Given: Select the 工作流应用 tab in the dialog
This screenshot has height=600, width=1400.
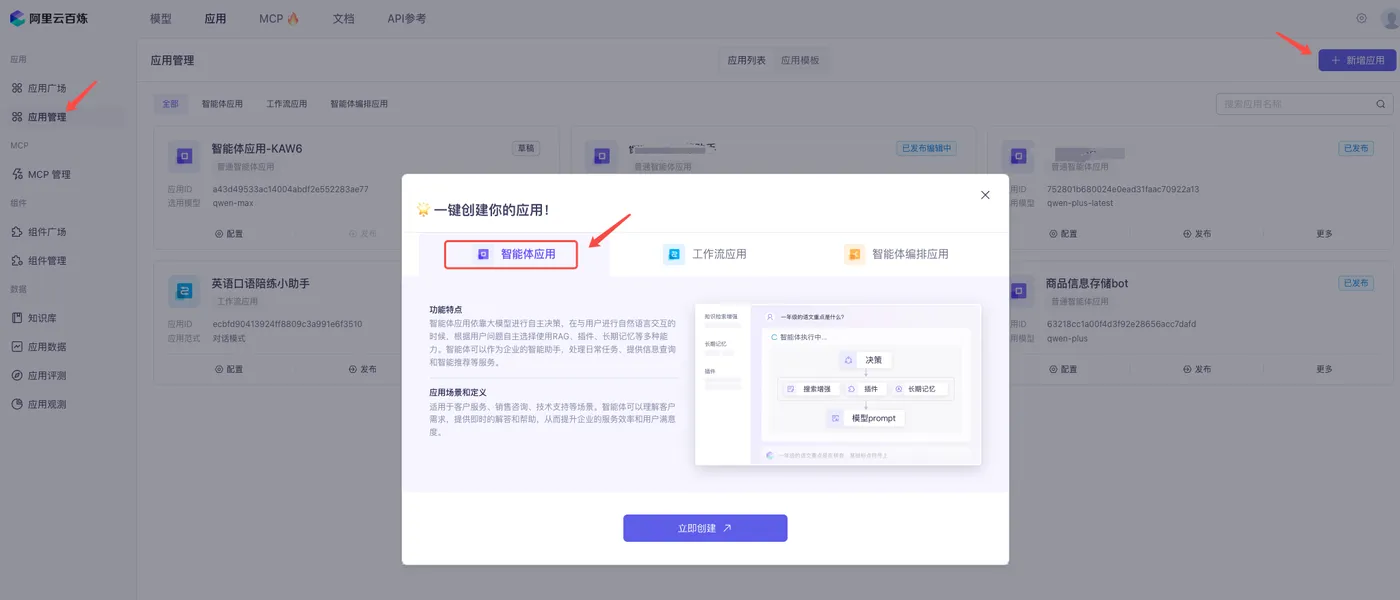Looking at the screenshot, I should tap(705, 254).
